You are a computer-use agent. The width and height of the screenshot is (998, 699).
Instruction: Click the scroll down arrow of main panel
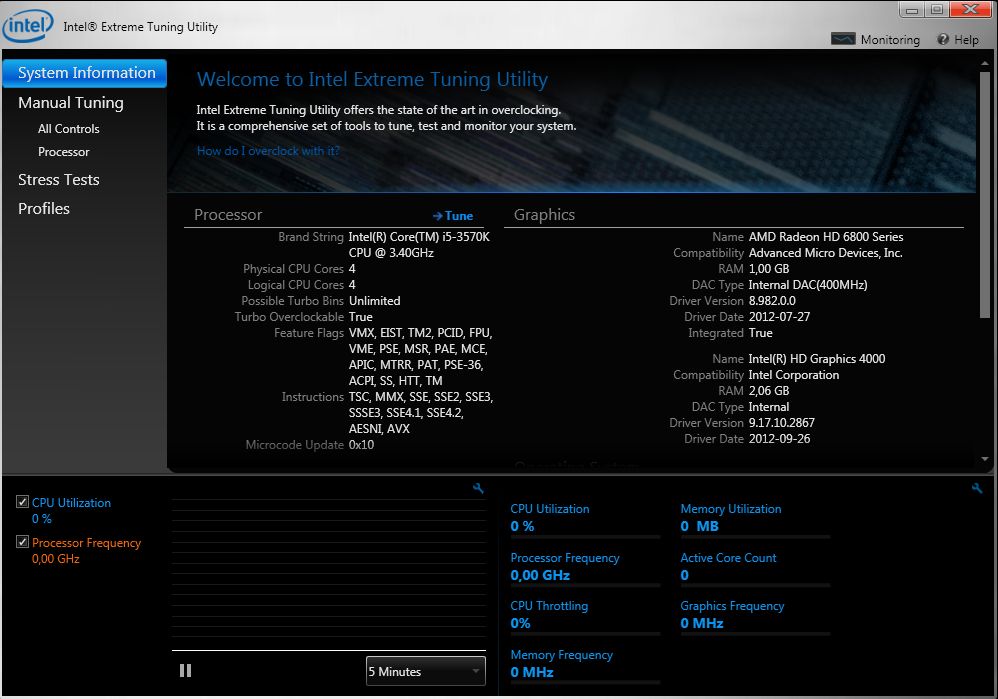pos(985,458)
